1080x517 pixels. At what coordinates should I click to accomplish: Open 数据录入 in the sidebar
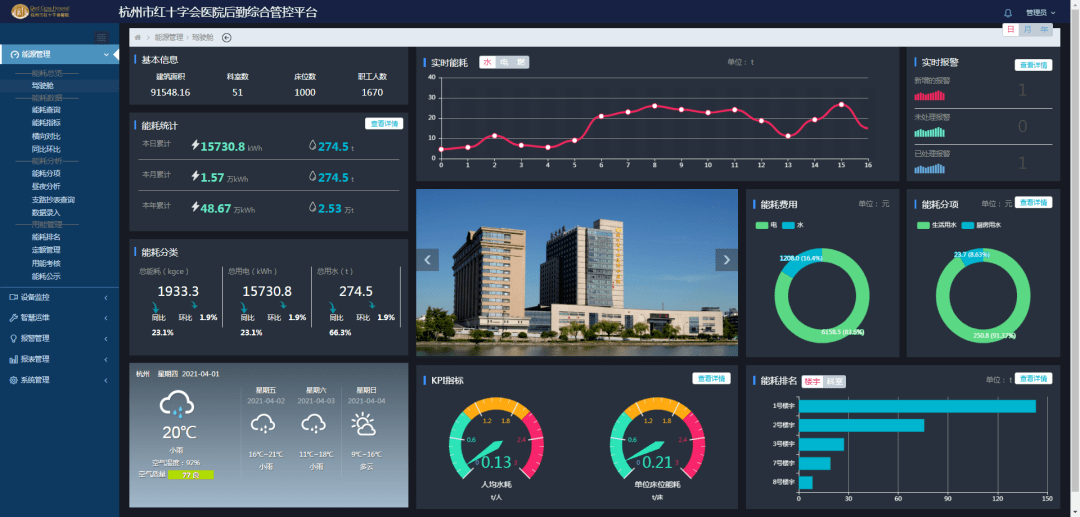click(x=46, y=213)
